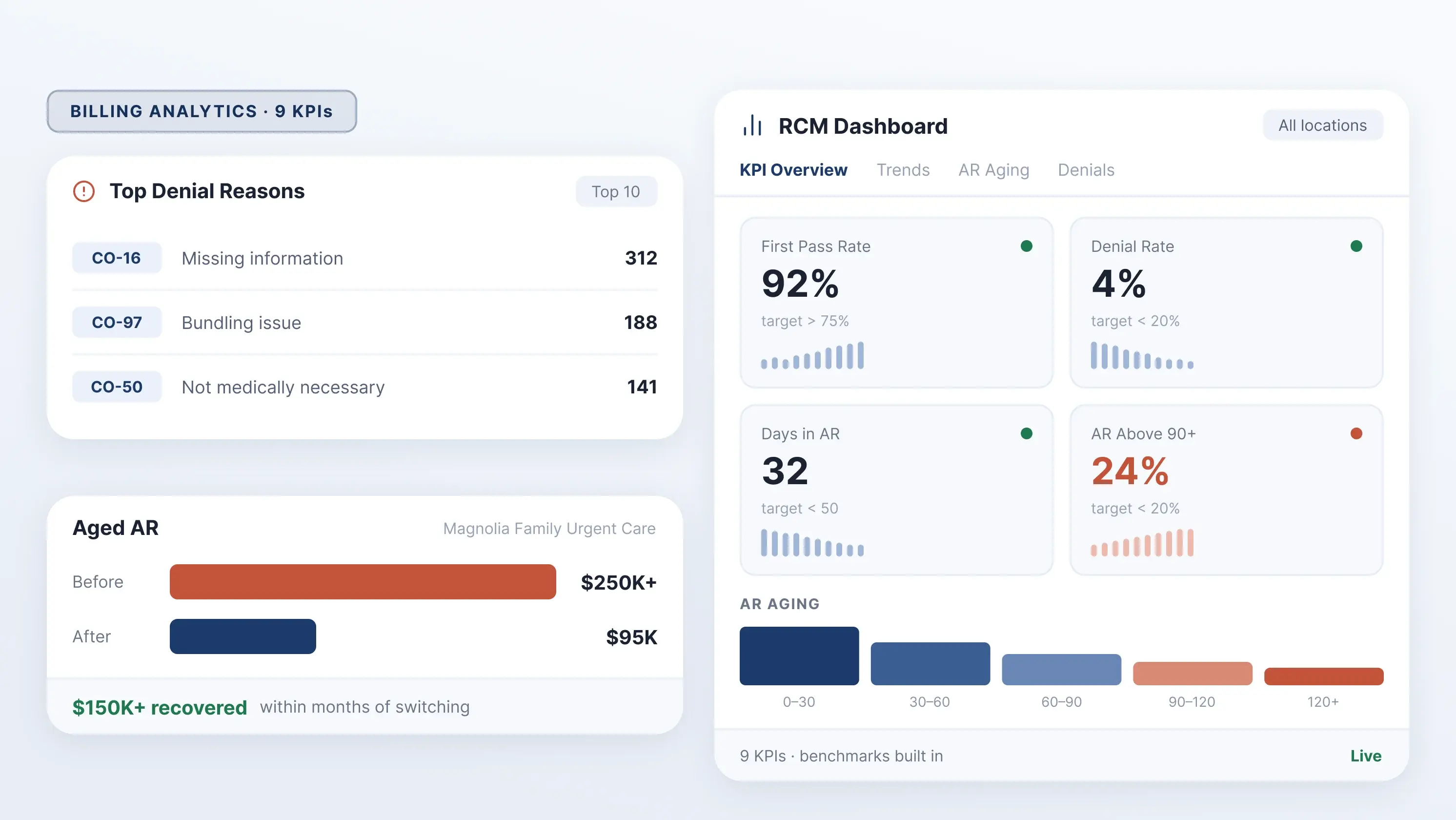1456x820 pixels.
Task: Click the Days in AR green status dot
Action: (x=1027, y=434)
